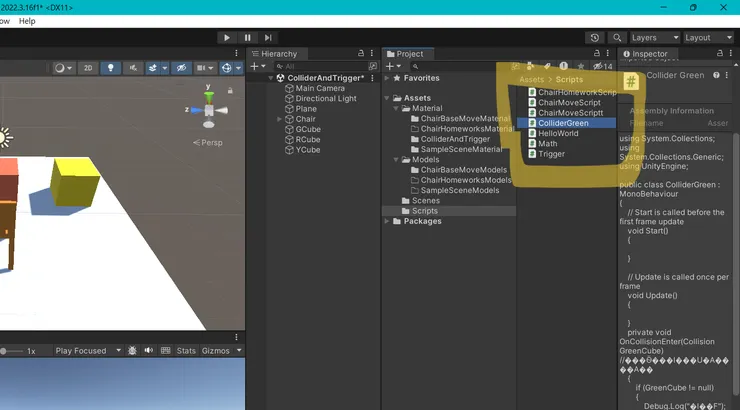Select the ChairMoveScript file
The height and width of the screenshot is (410, 740).
570,102
